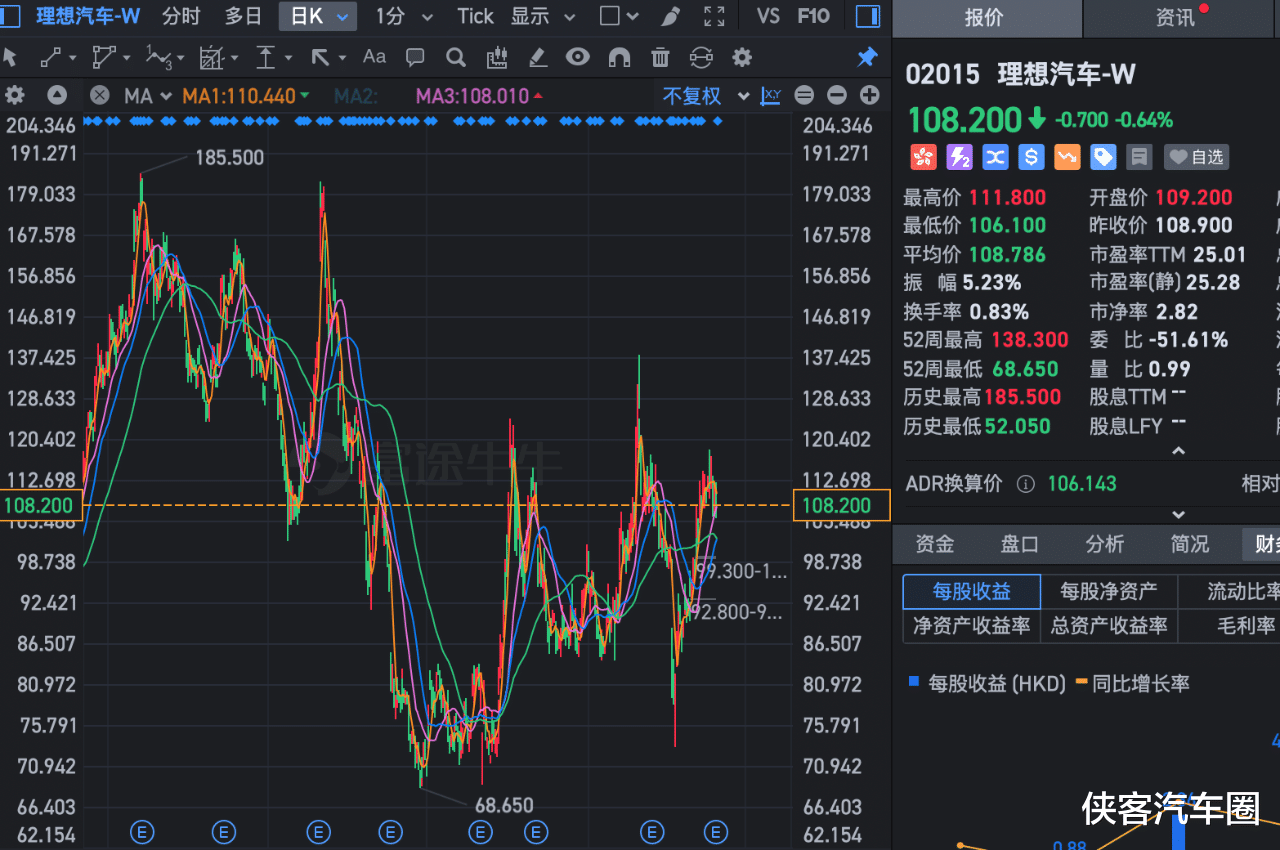The image size is (1280, 850).
Task: Toggle MA2 line visibility
Action: coord(355,96)
